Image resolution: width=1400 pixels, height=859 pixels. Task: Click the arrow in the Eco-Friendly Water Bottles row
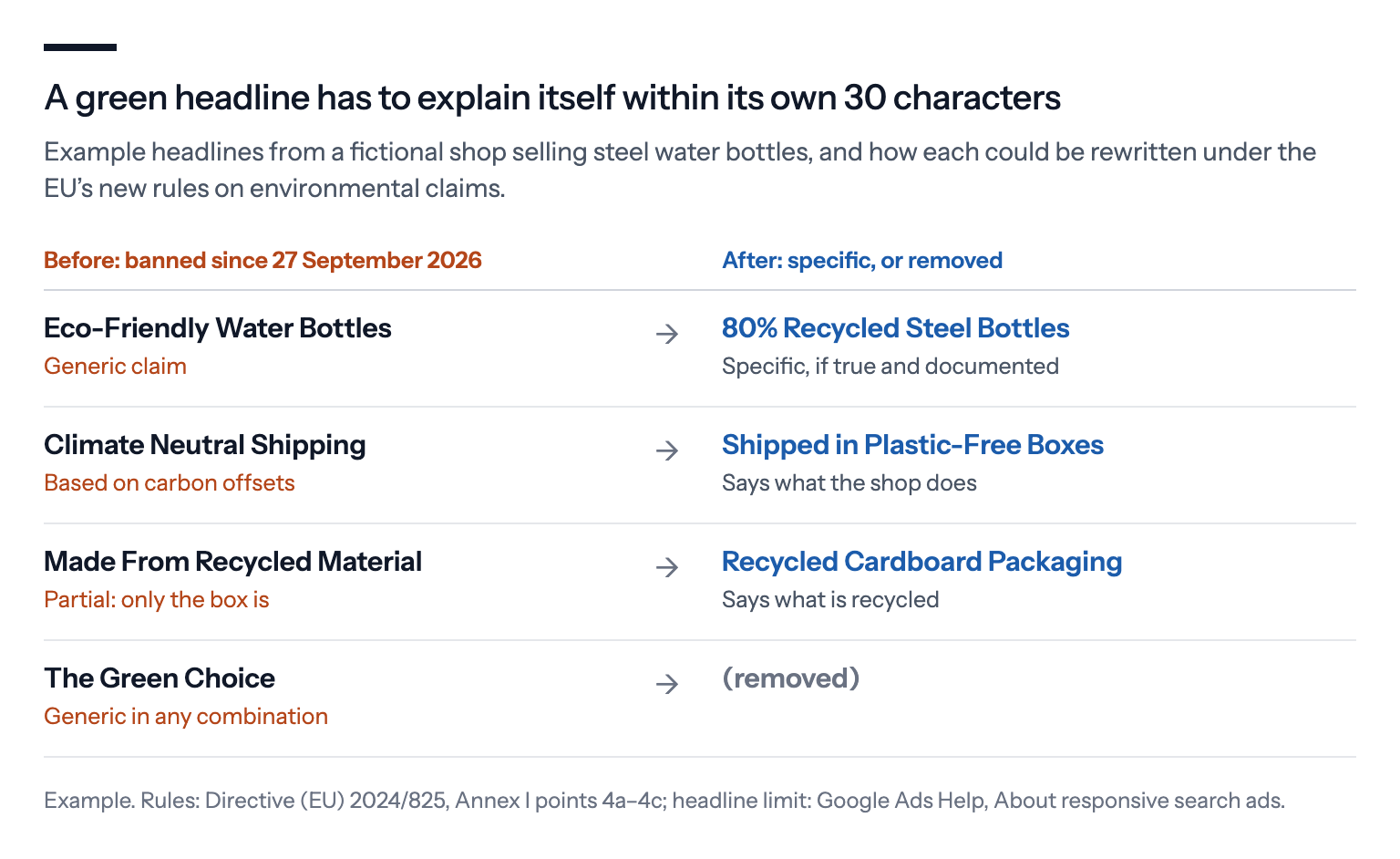667,334
